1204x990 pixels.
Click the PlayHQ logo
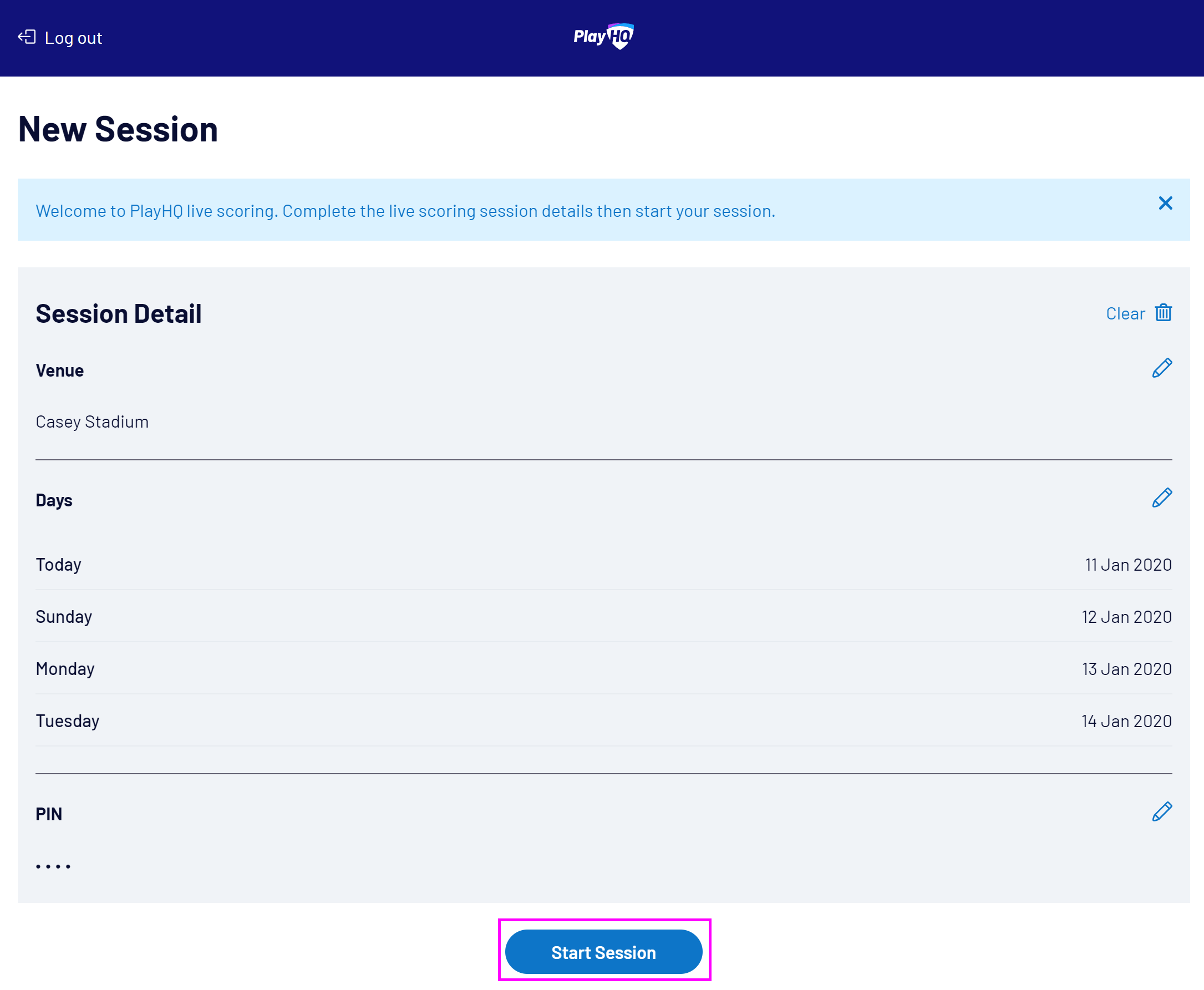[x=603, y=37]
